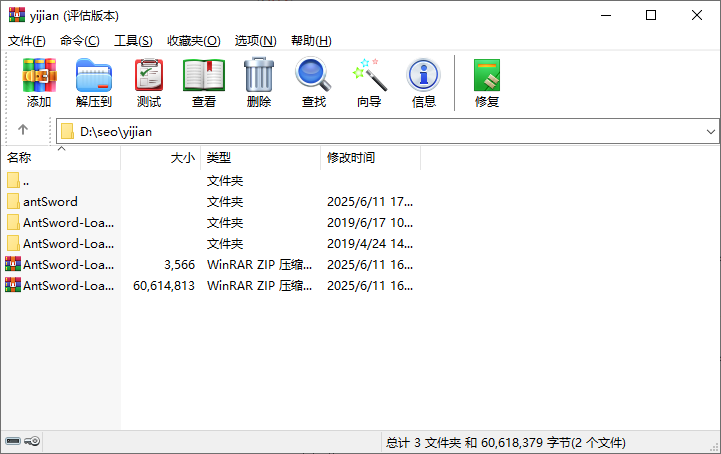Select ZIP archive icon sized 60,614,813
The height and width of the screenshot is (454, 721).
[13, 285]
